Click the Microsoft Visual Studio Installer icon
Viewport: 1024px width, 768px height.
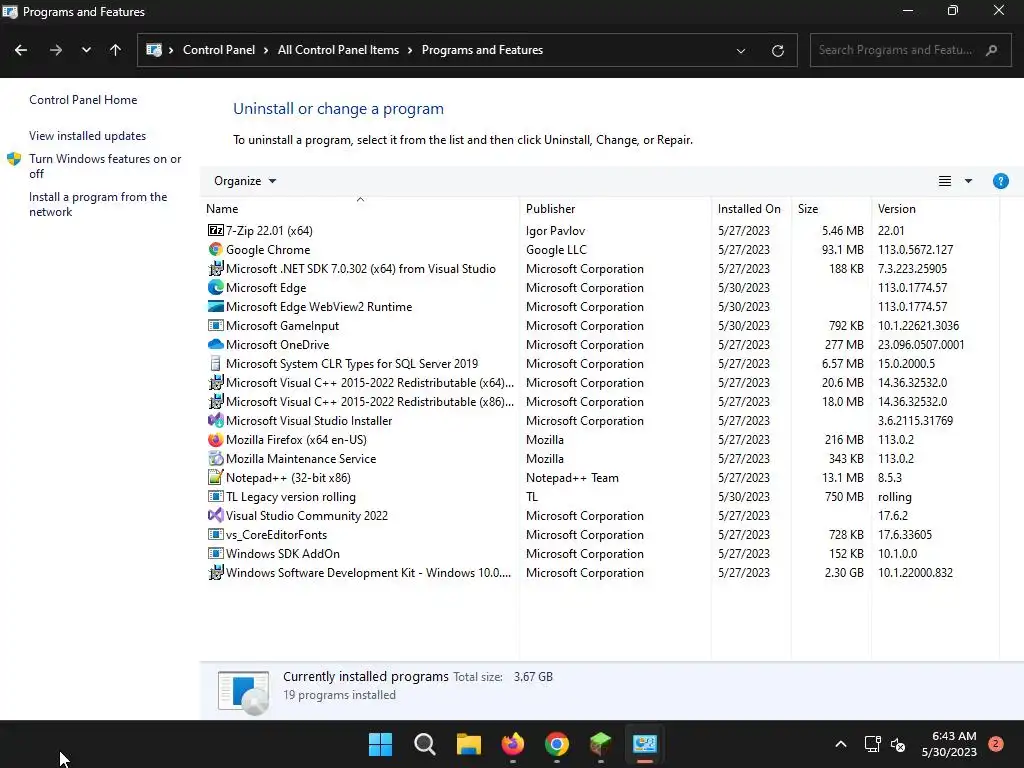click(216, 421)
